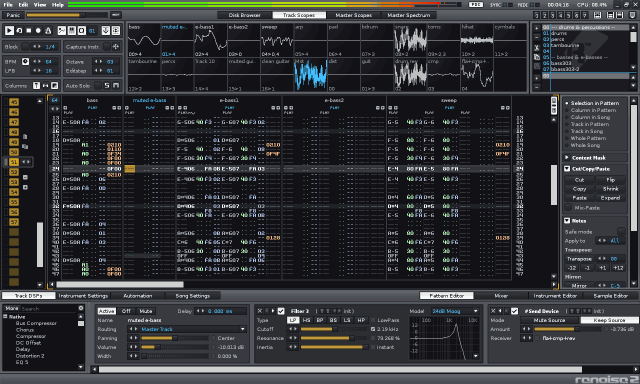Switch to the Disk Browser tab
This screenshot has width=640, height=384.
coord(244,15)
